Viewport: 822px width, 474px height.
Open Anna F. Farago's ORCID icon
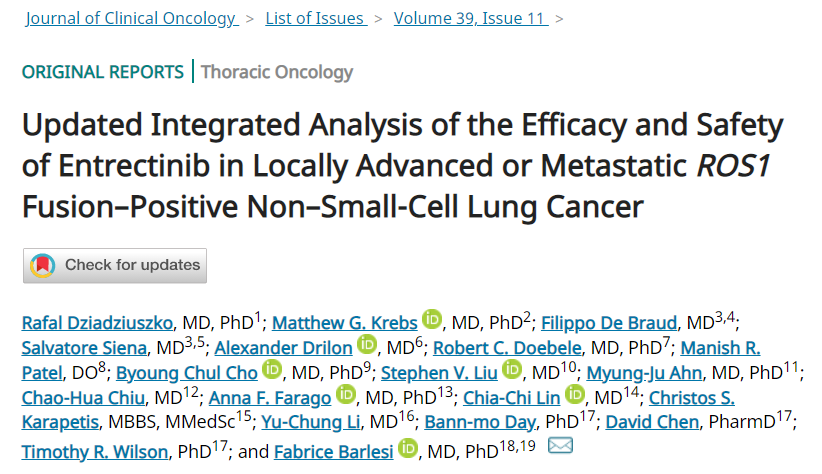point(346,398)
